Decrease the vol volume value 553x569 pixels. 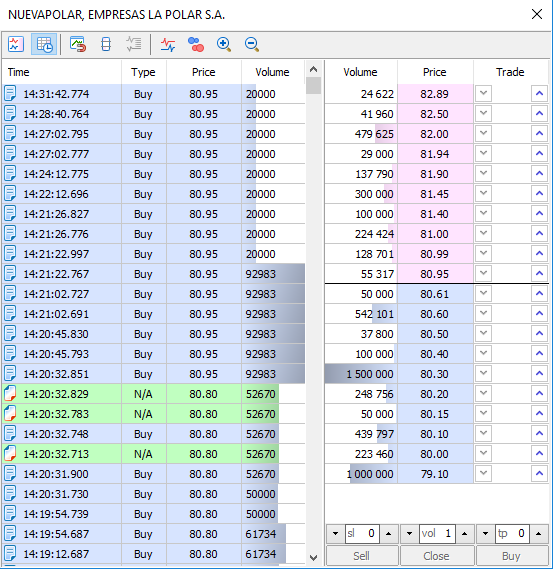pyautogui.click(x=410, y=534)
